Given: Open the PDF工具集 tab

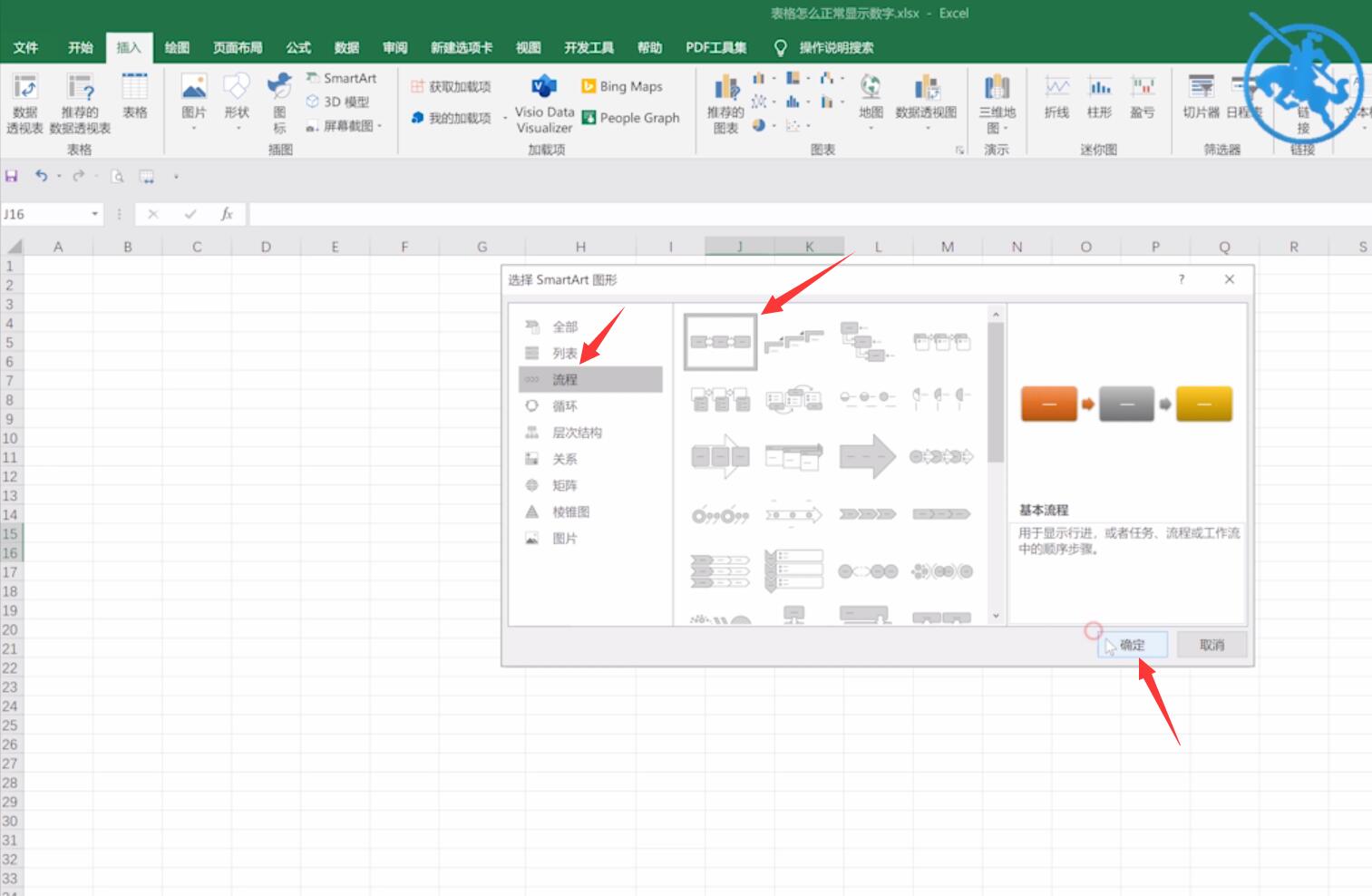Looking at the screenshot, I should [x=716, y=47].
